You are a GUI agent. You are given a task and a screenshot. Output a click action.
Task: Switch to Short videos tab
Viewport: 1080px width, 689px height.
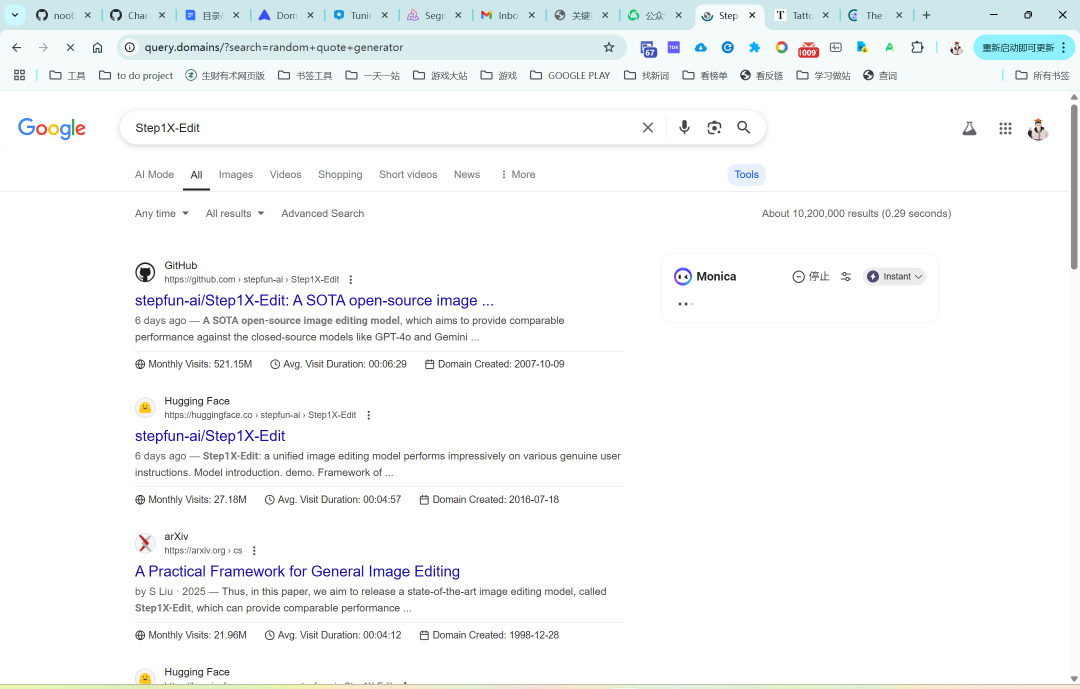tap(408, 175)
